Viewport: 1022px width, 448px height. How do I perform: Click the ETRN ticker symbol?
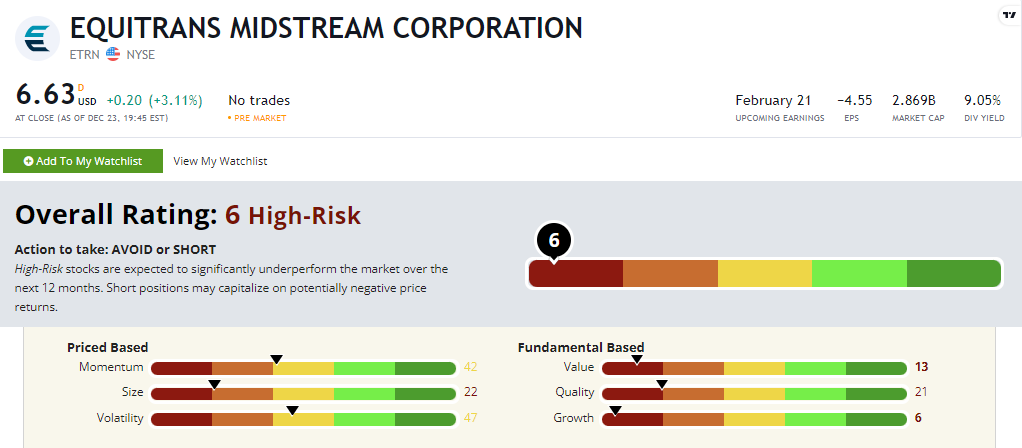pos(85,55)
